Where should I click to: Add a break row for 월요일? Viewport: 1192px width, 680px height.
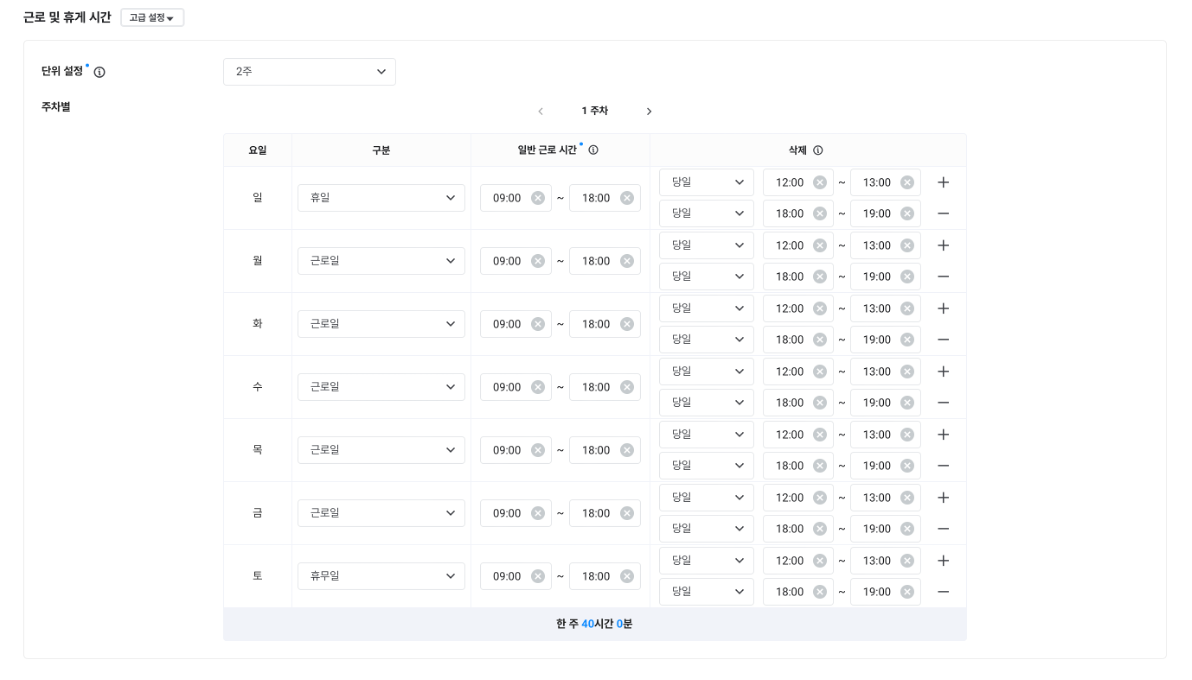pyautogui.click(x=943, y=245)
